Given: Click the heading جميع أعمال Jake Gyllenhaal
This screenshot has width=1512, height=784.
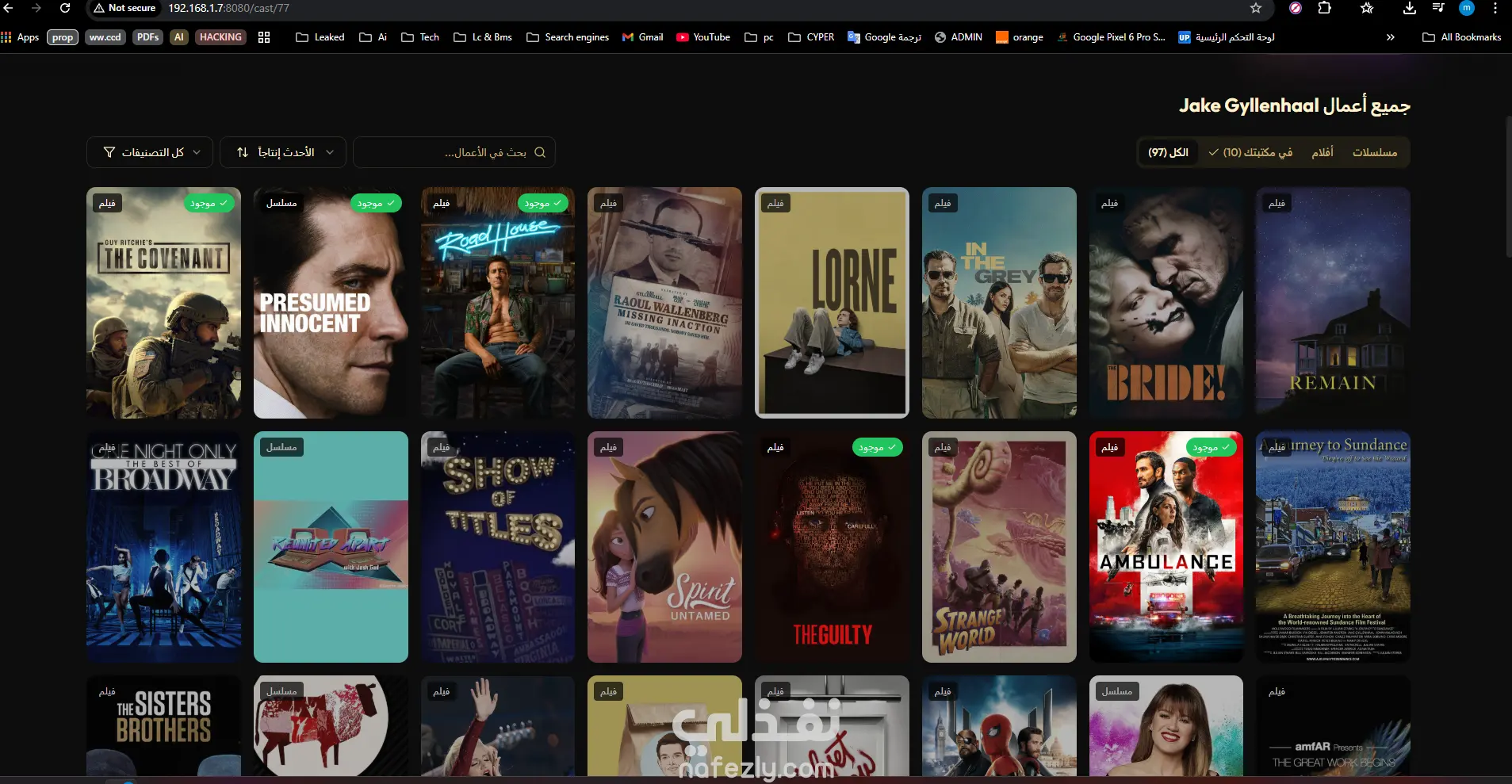Looking at the screenshot, I should pos(1295,105).
